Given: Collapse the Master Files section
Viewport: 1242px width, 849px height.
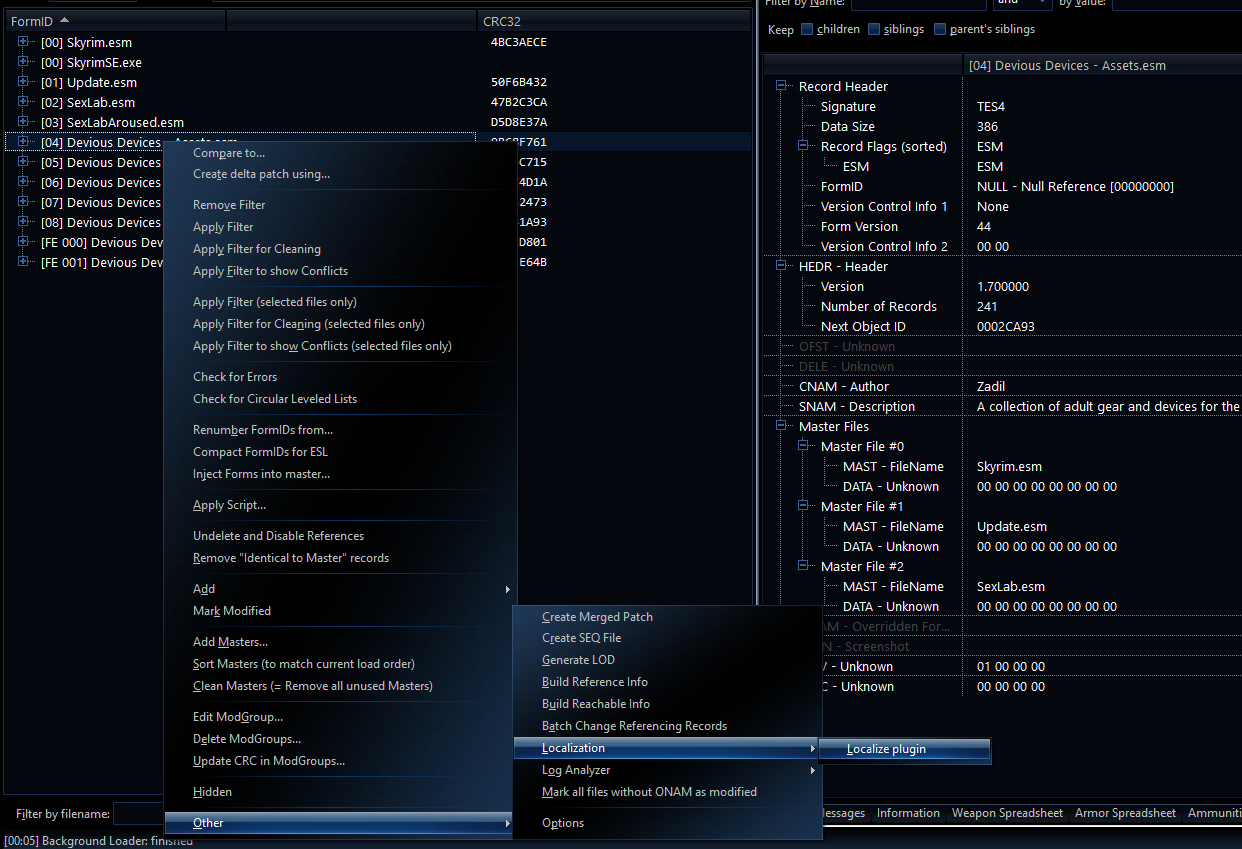Looking at the screenshot, I should coord(782,426).
